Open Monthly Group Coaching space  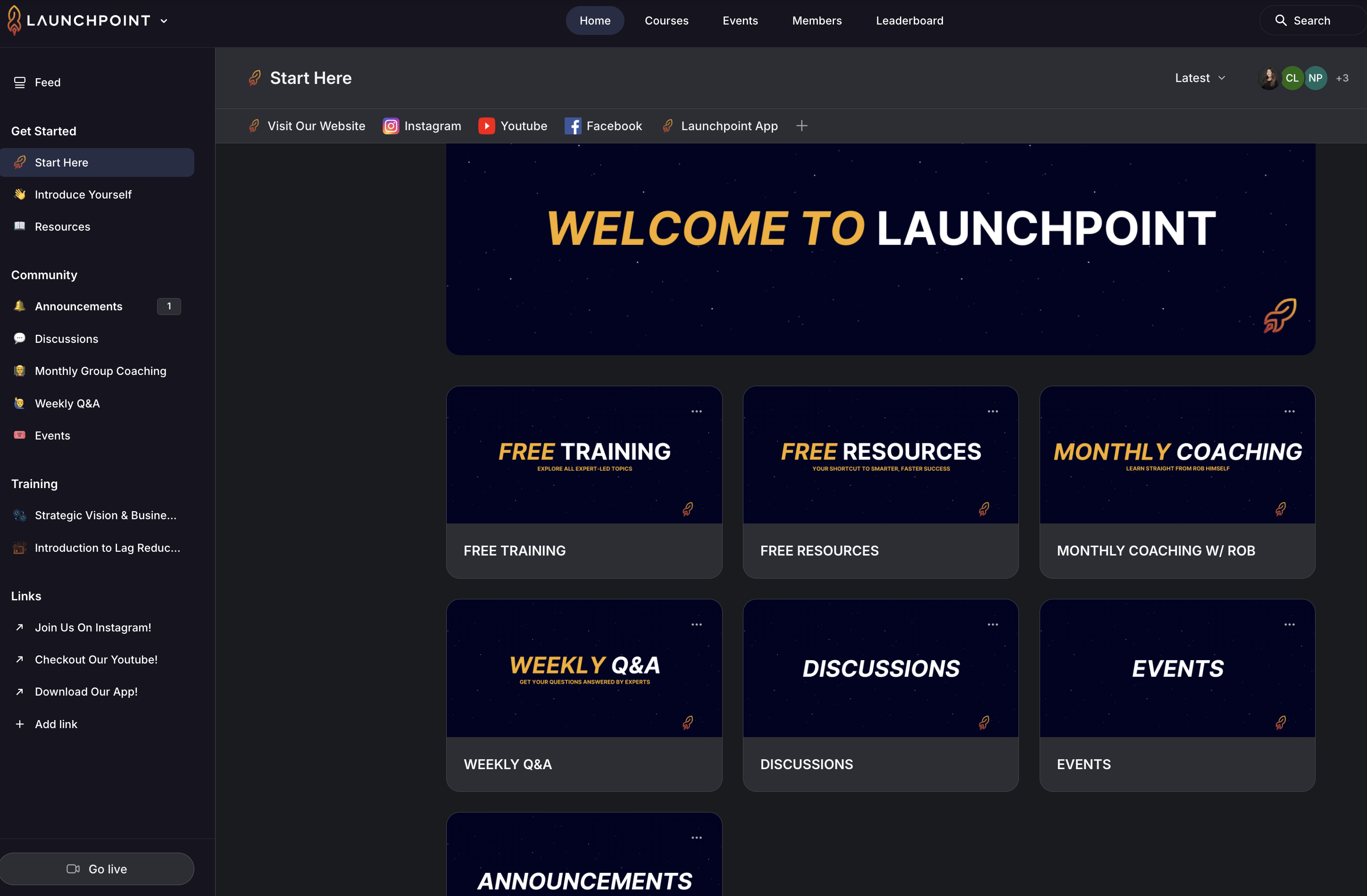pos(97,371)
